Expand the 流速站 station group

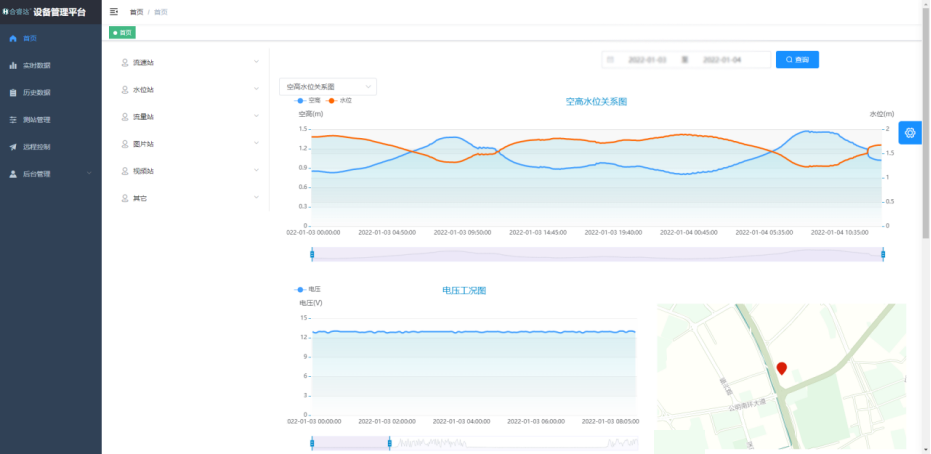tap(189, 62)
